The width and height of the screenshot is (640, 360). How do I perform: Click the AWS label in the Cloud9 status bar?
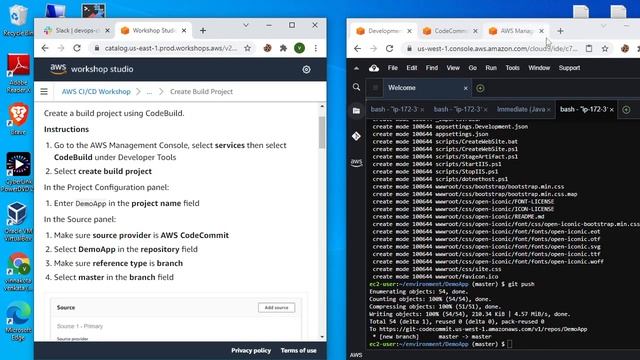[x=356, y=355]
